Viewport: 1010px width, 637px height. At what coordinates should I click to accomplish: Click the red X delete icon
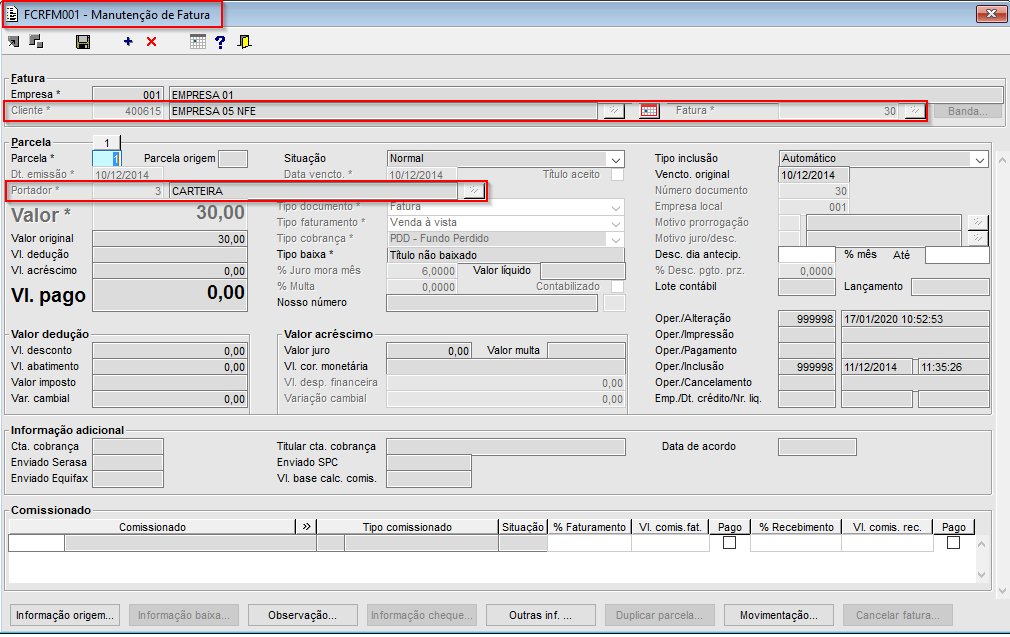pyautogui.click(x=152, y=42)
